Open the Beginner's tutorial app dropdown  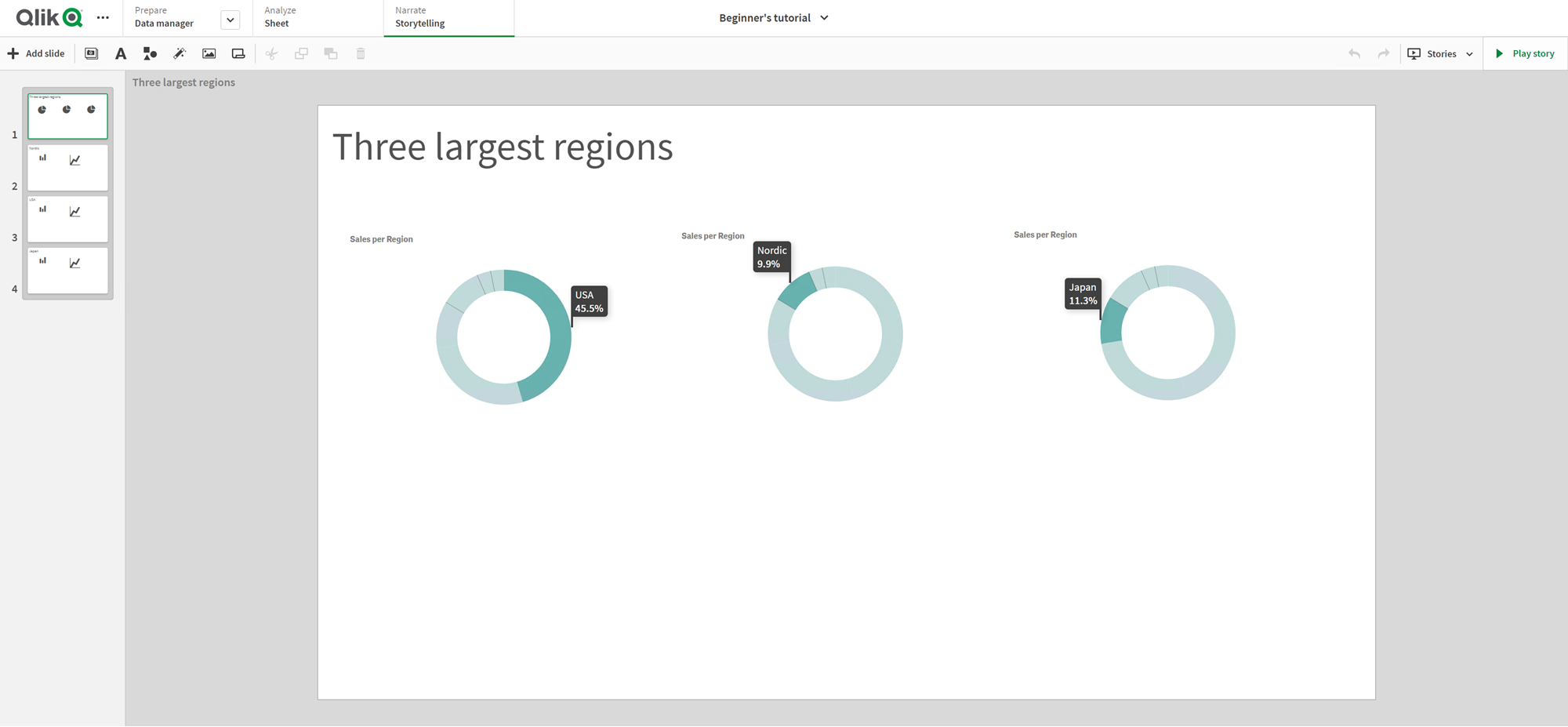pyautogui.click(x=774, y=17)
